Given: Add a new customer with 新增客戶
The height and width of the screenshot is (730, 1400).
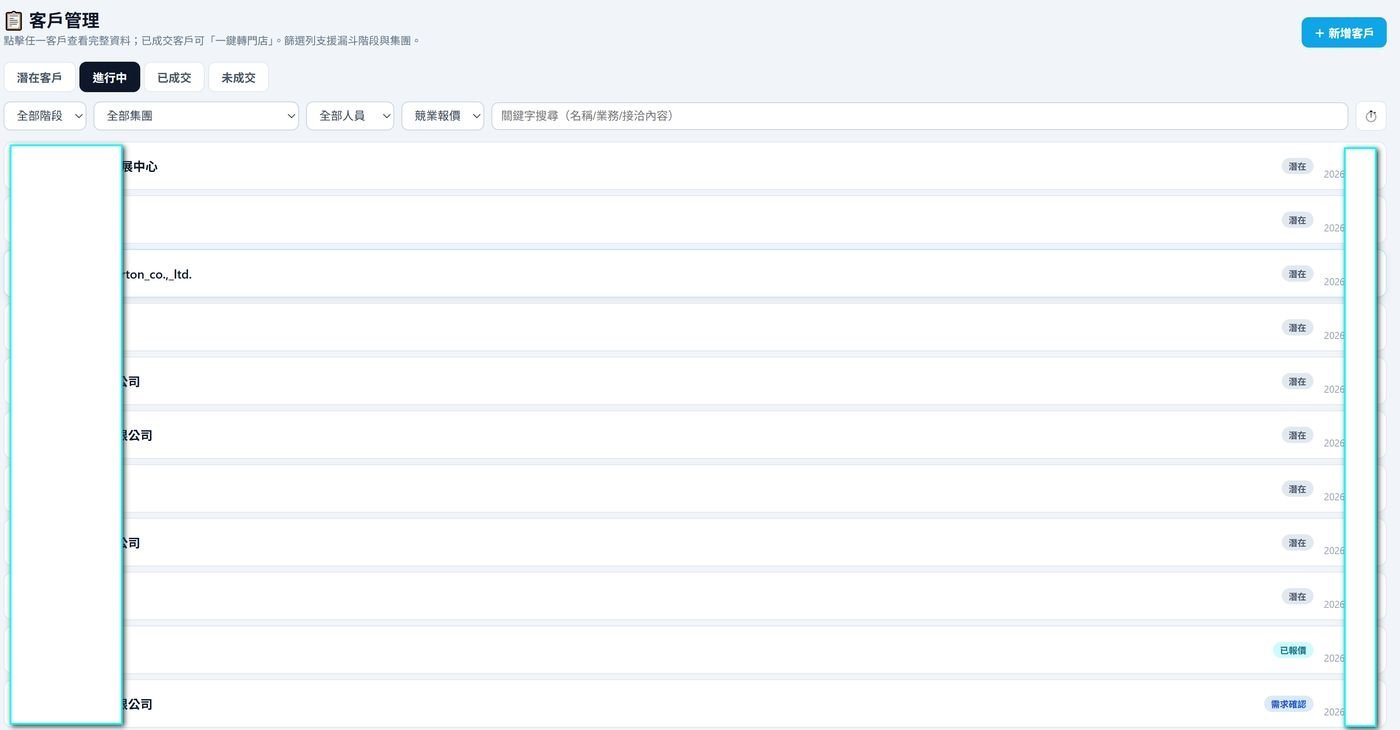Looking at the screenshot, I should click(x=1344, y=33).
